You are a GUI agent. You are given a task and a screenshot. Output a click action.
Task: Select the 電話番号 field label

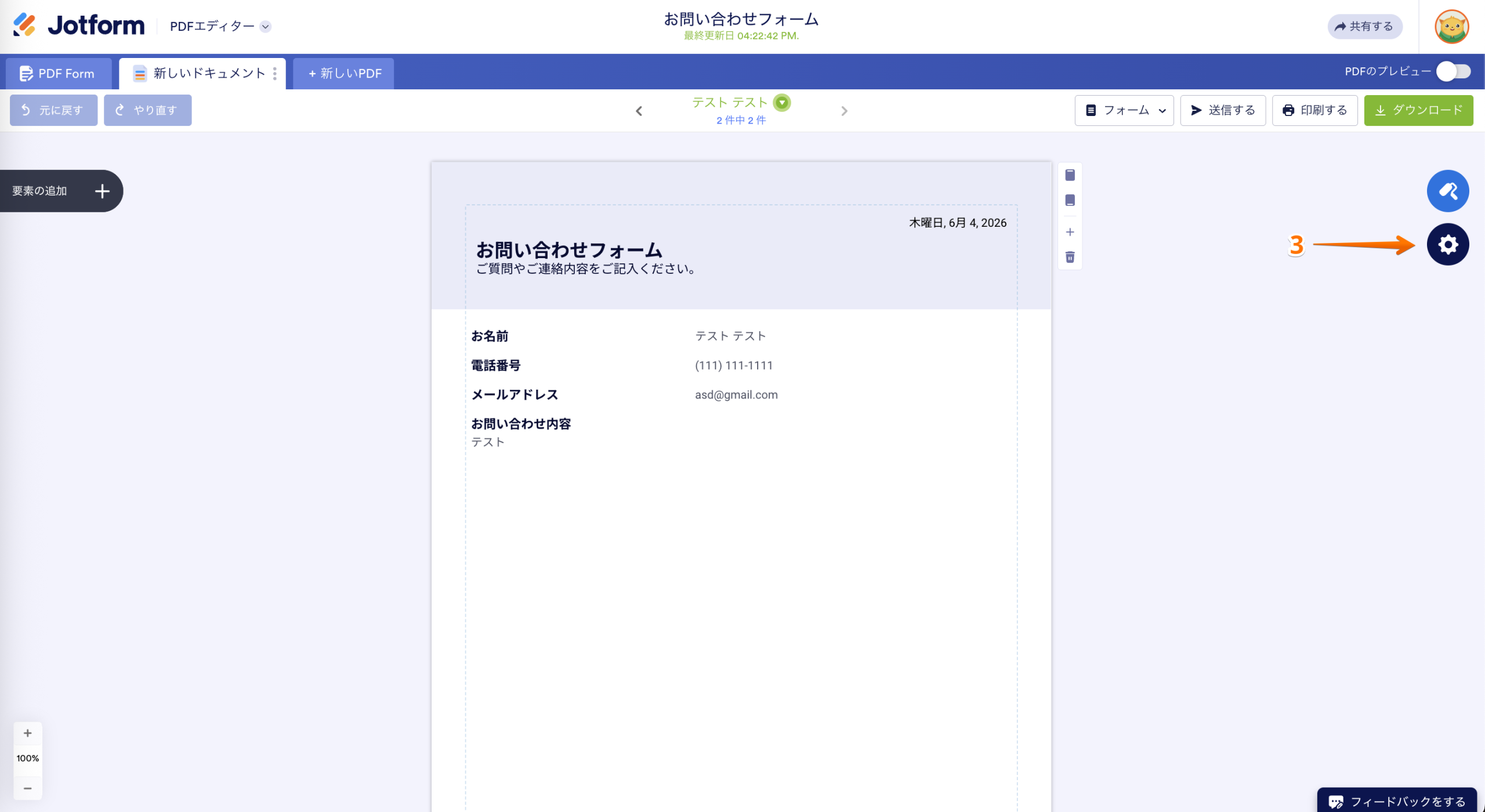[x=496, y=365]
